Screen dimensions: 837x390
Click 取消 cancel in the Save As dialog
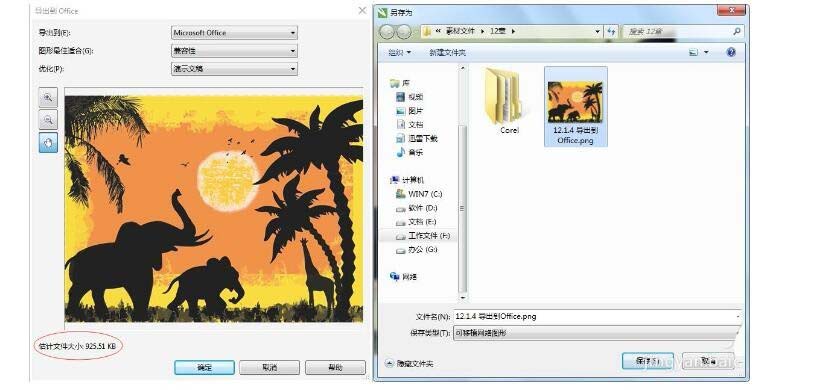point(708,361)
